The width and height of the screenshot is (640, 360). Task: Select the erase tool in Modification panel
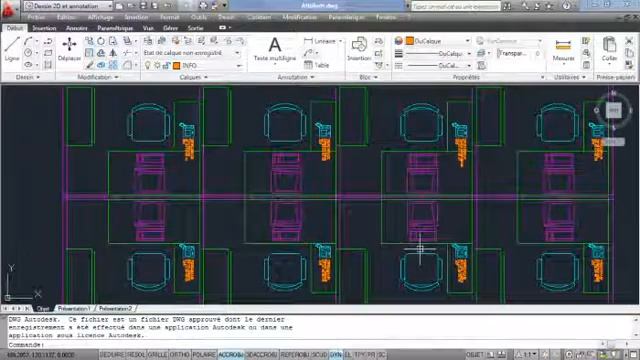pos(89,65)
